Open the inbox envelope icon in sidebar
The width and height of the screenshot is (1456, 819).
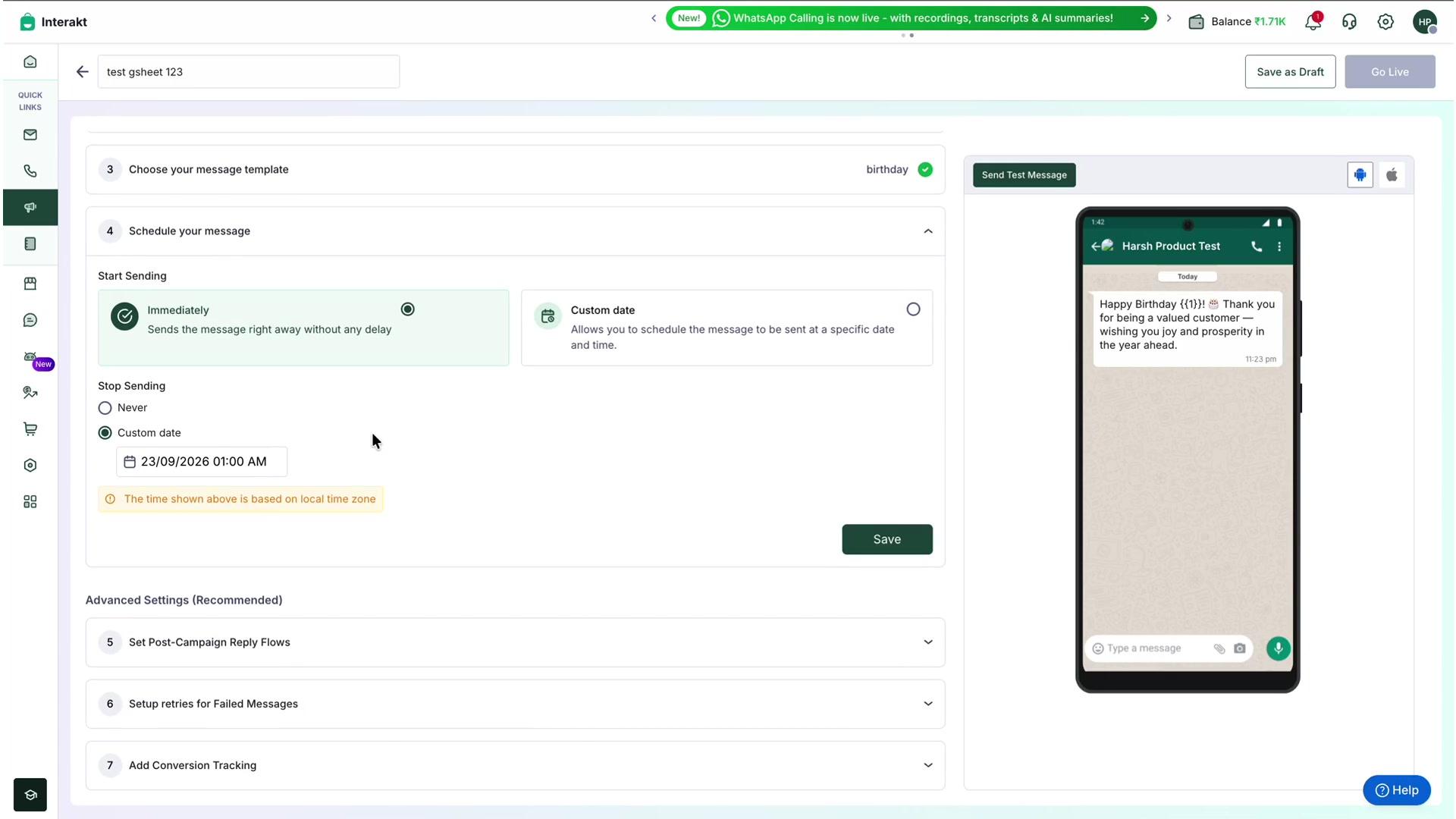point(30,135)
